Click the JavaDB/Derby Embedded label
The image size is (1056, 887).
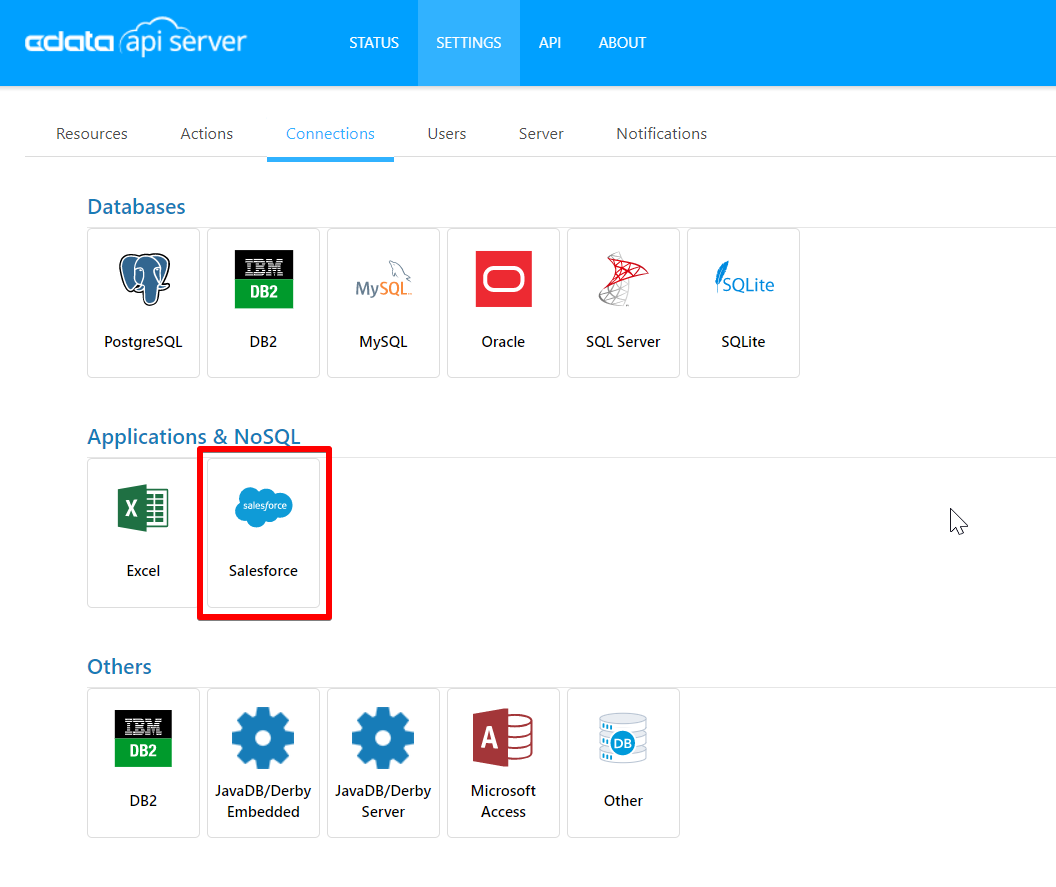[x=263, y=801]
